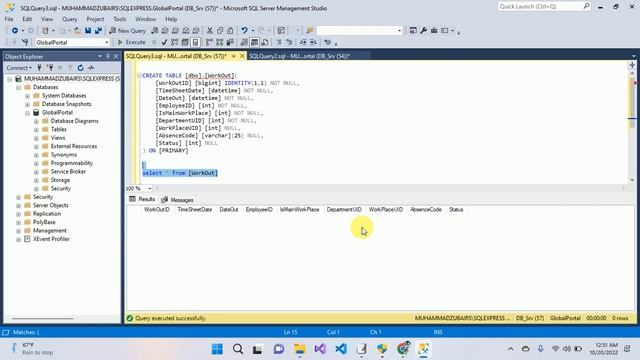Pin the Object Explorer panel
The image size is (640, 360).
108,56
